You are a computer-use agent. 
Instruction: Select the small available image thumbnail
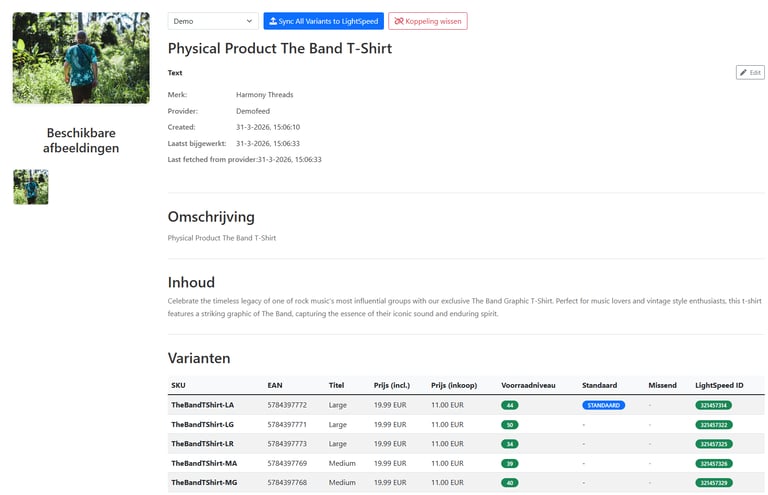31,187
